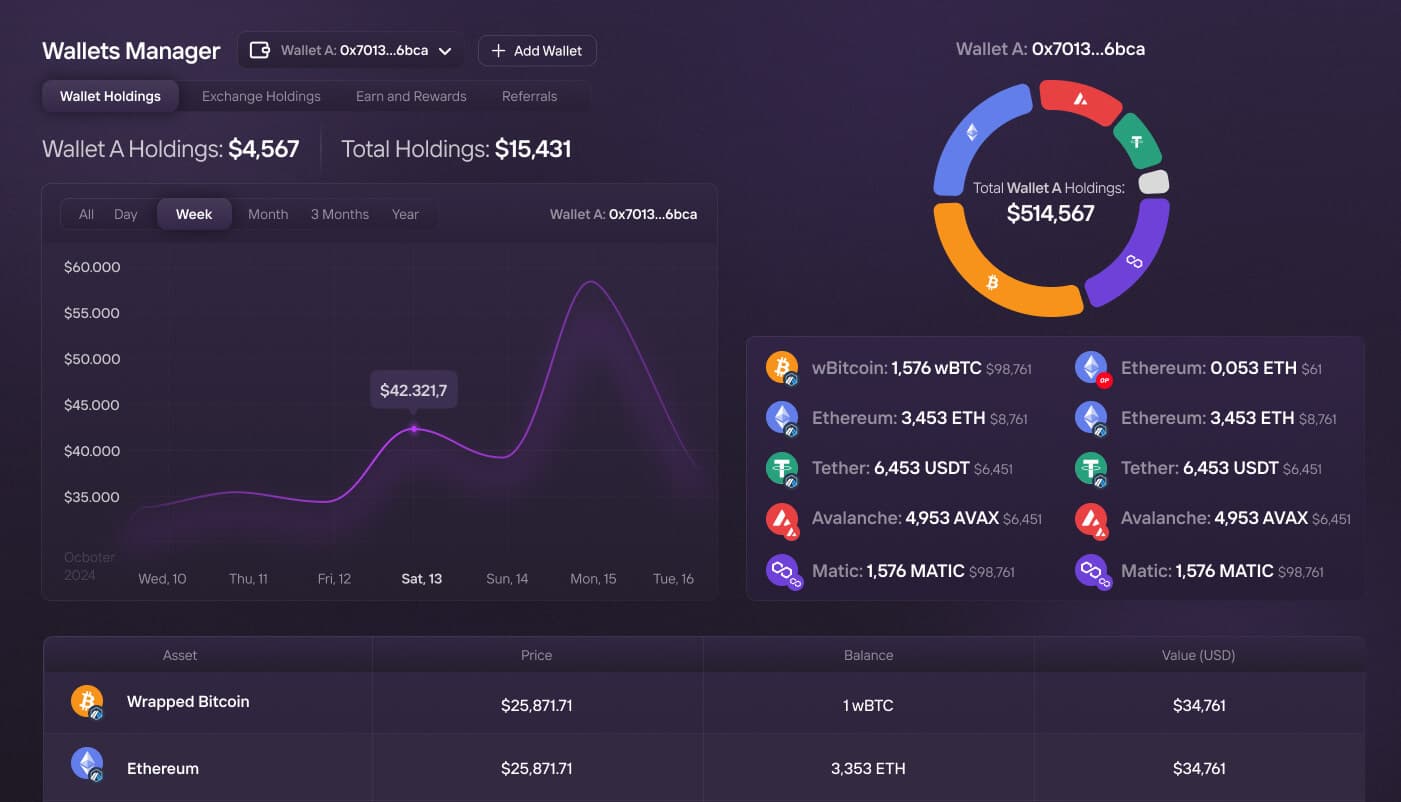Select the Wallet Holdings tab
This screenshot has height=802, width=1401.
pyautogui.click(x=110, y=96)
